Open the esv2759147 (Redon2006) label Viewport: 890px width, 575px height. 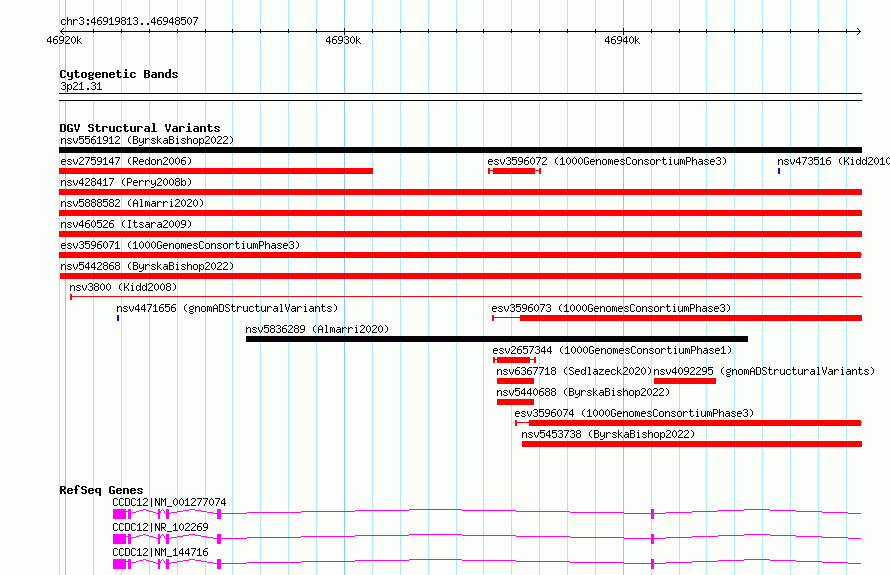tap(126, 161)
